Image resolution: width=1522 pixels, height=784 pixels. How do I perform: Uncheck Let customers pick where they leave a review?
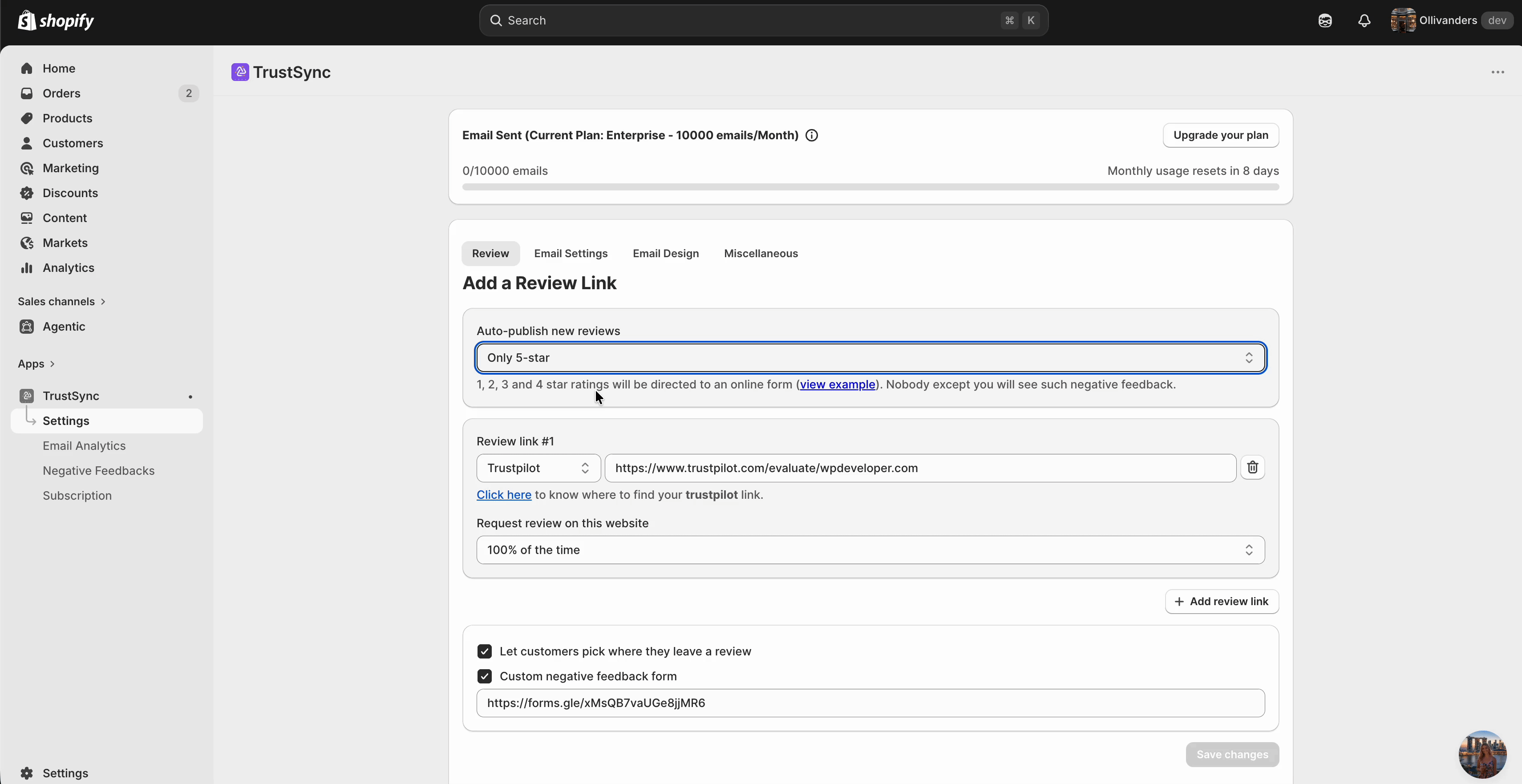(485, 651)
